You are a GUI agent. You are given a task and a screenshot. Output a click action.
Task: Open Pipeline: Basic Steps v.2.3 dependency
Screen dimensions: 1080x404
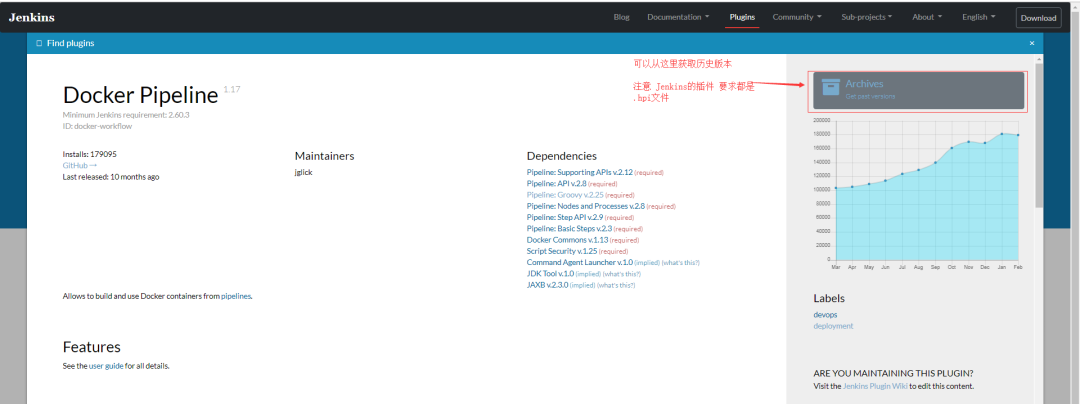569,228
